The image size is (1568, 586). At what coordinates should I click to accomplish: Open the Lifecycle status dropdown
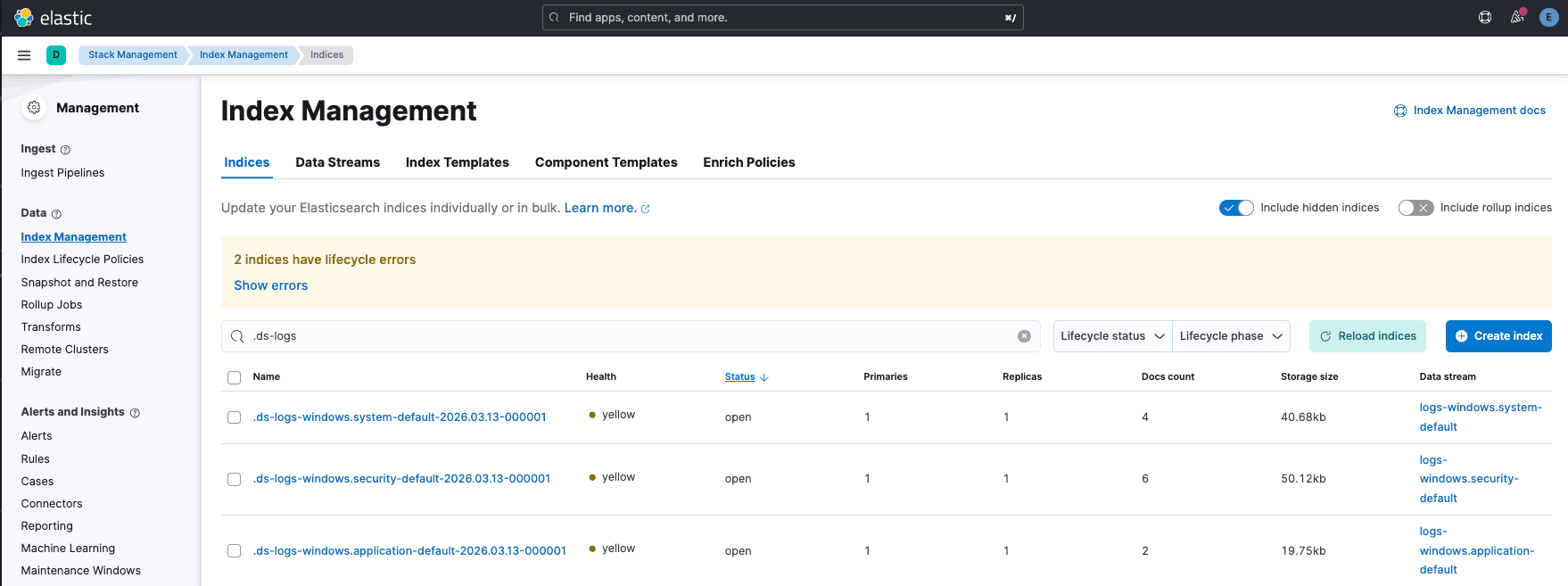point(1112,336)
